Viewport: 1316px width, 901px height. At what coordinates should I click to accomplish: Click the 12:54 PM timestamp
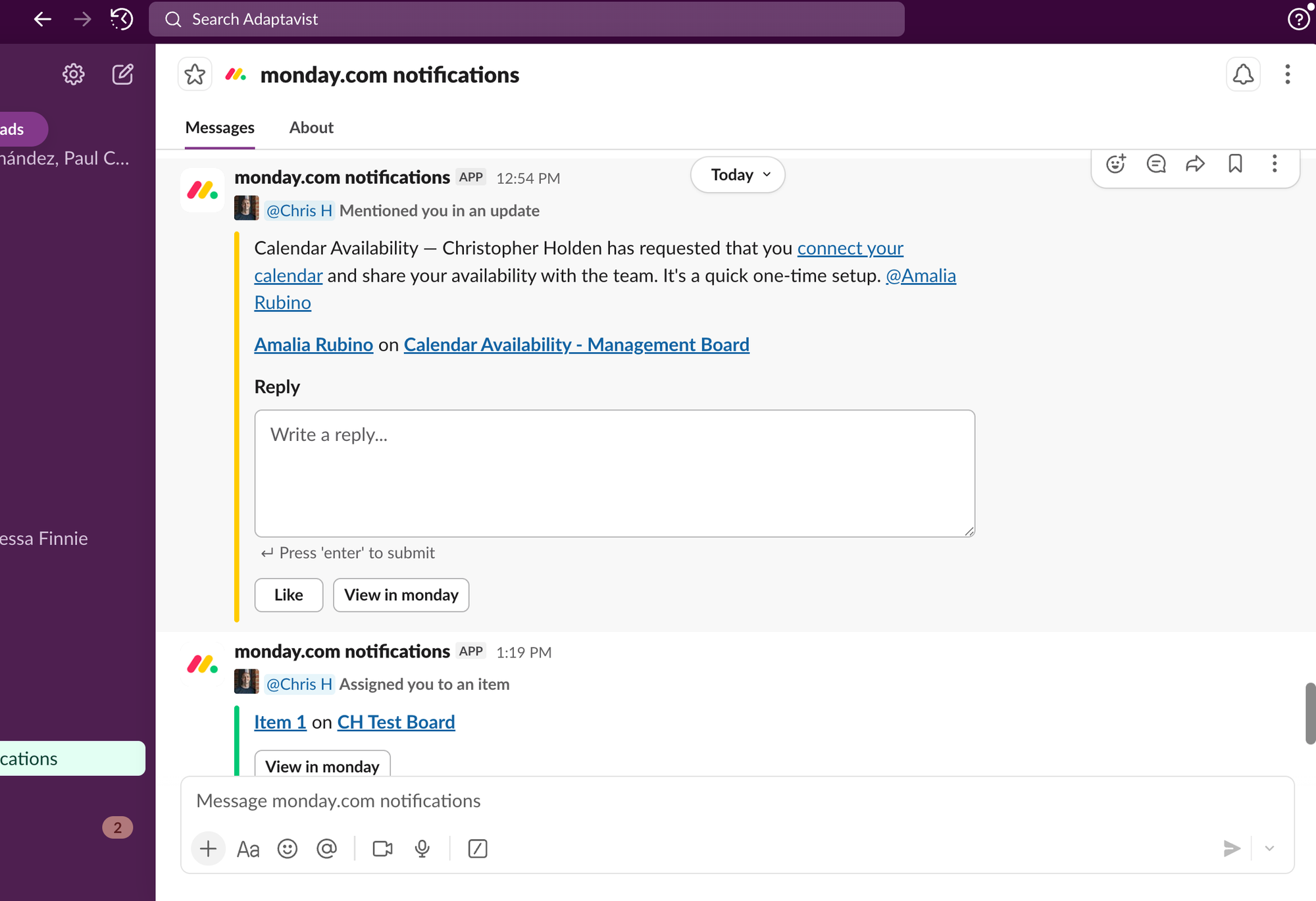point(528,178)
